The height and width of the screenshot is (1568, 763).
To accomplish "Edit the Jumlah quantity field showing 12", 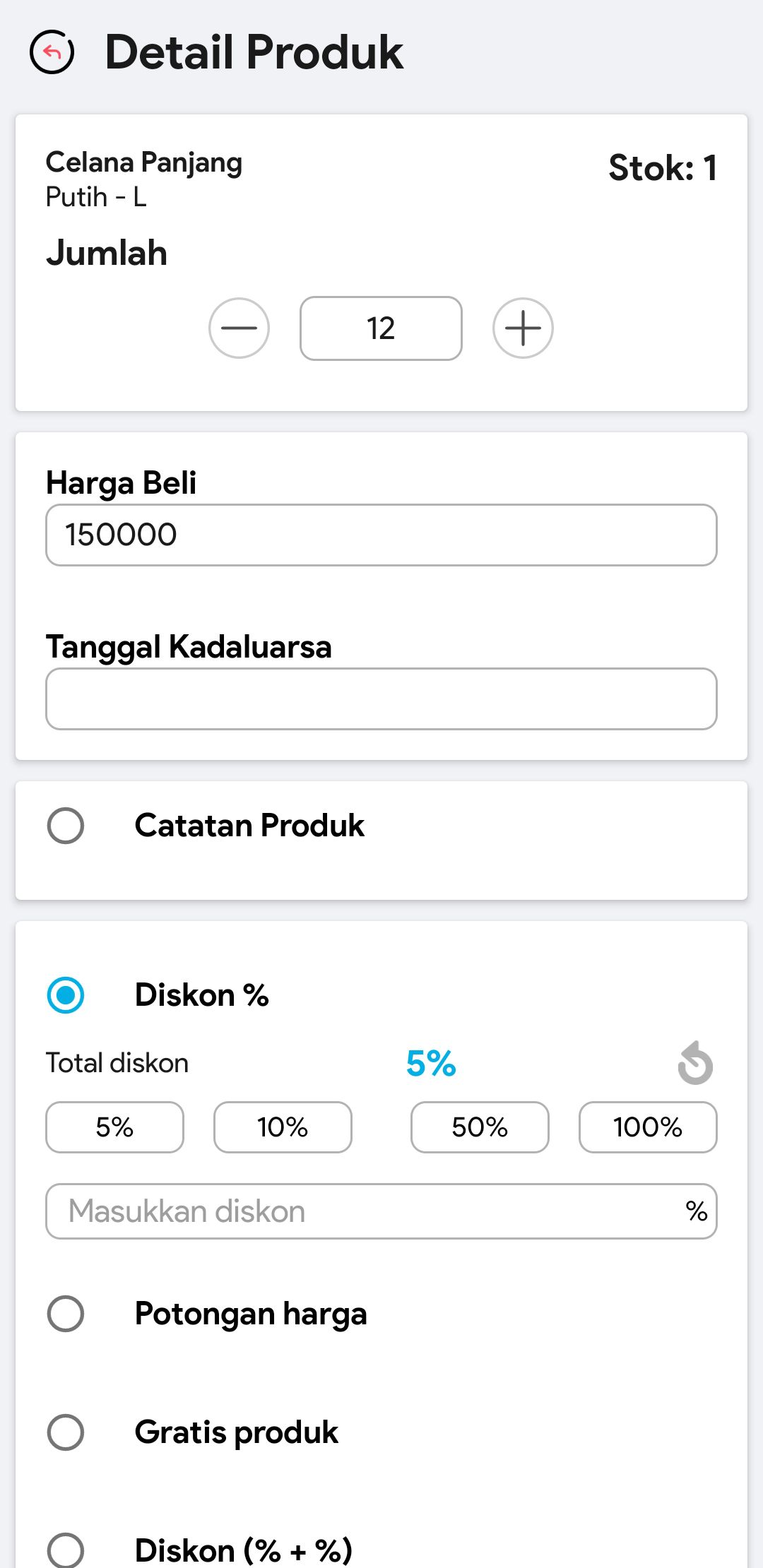I will pos(381,328).
